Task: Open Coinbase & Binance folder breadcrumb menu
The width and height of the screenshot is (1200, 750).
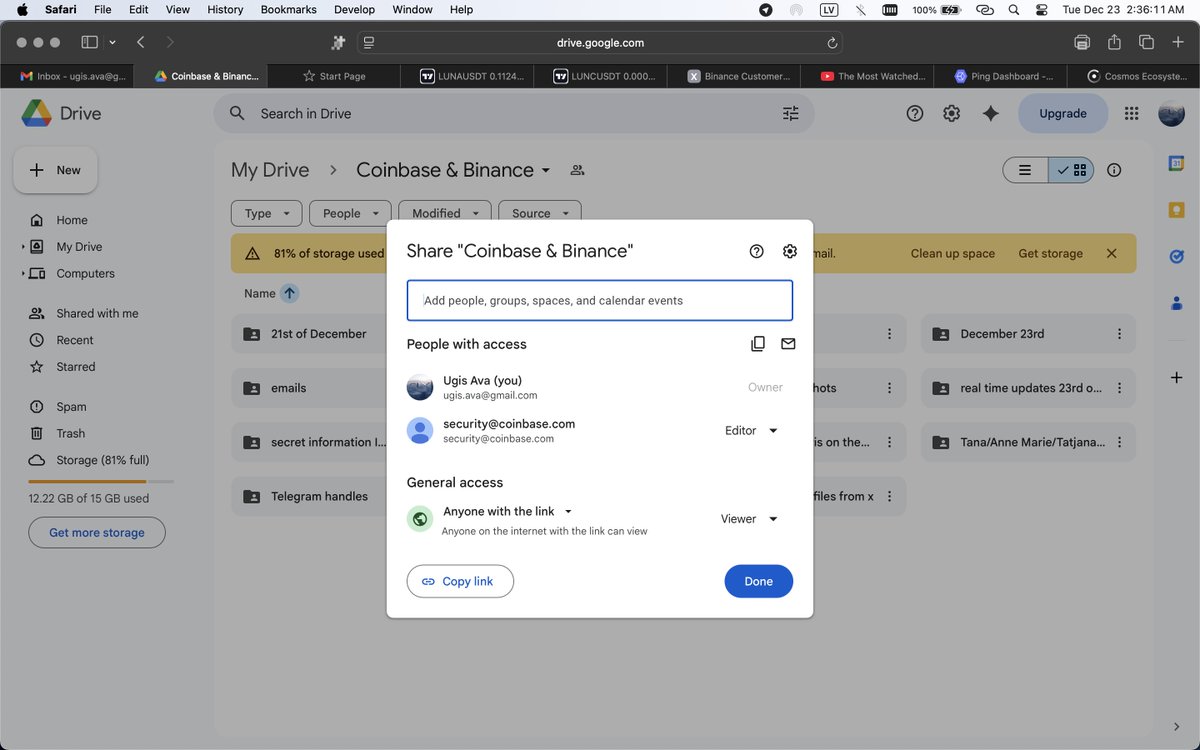Action: point(453,170)
